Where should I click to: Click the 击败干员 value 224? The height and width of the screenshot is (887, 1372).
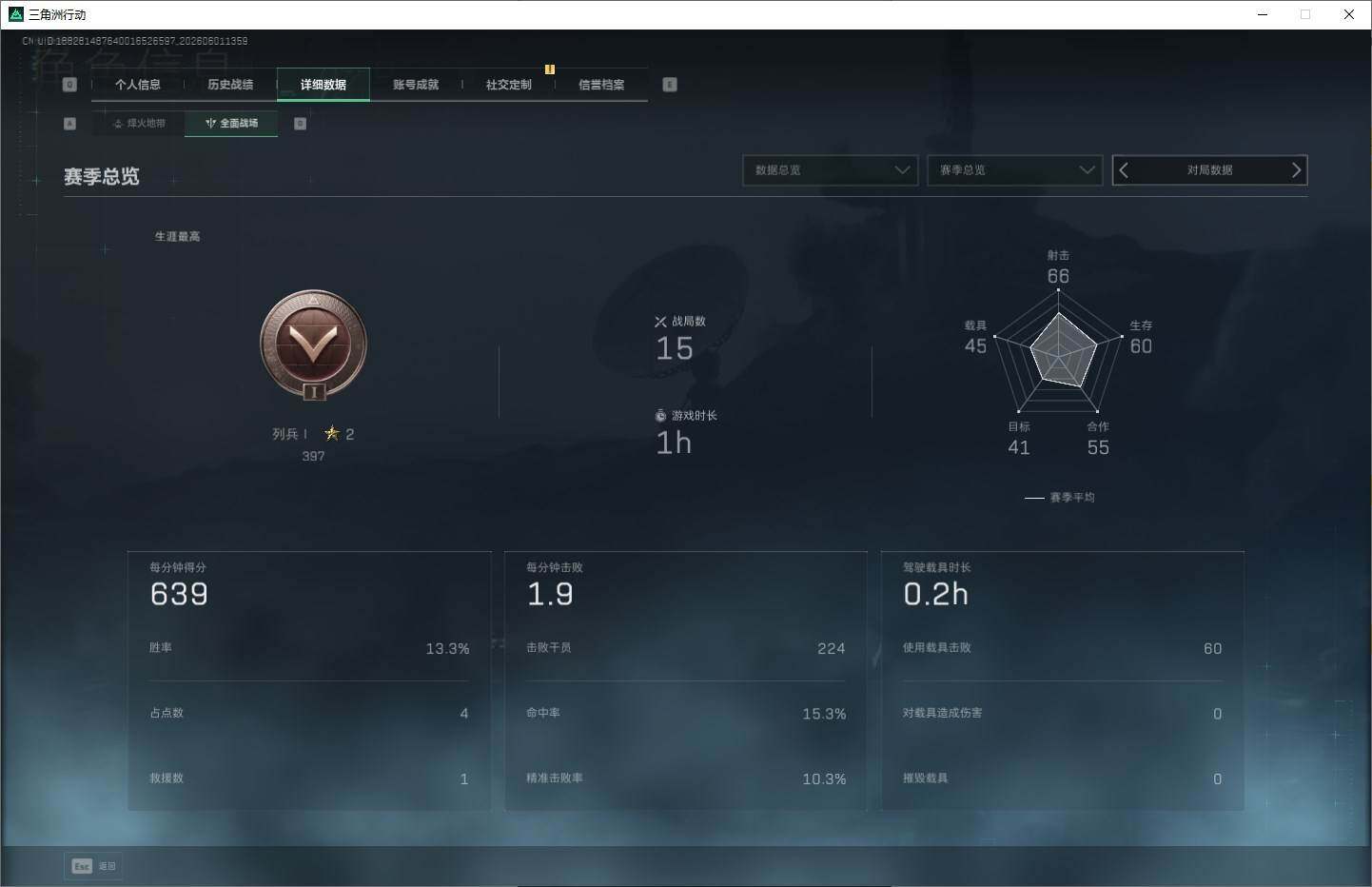pyautogui.click(x=832, y=649)
